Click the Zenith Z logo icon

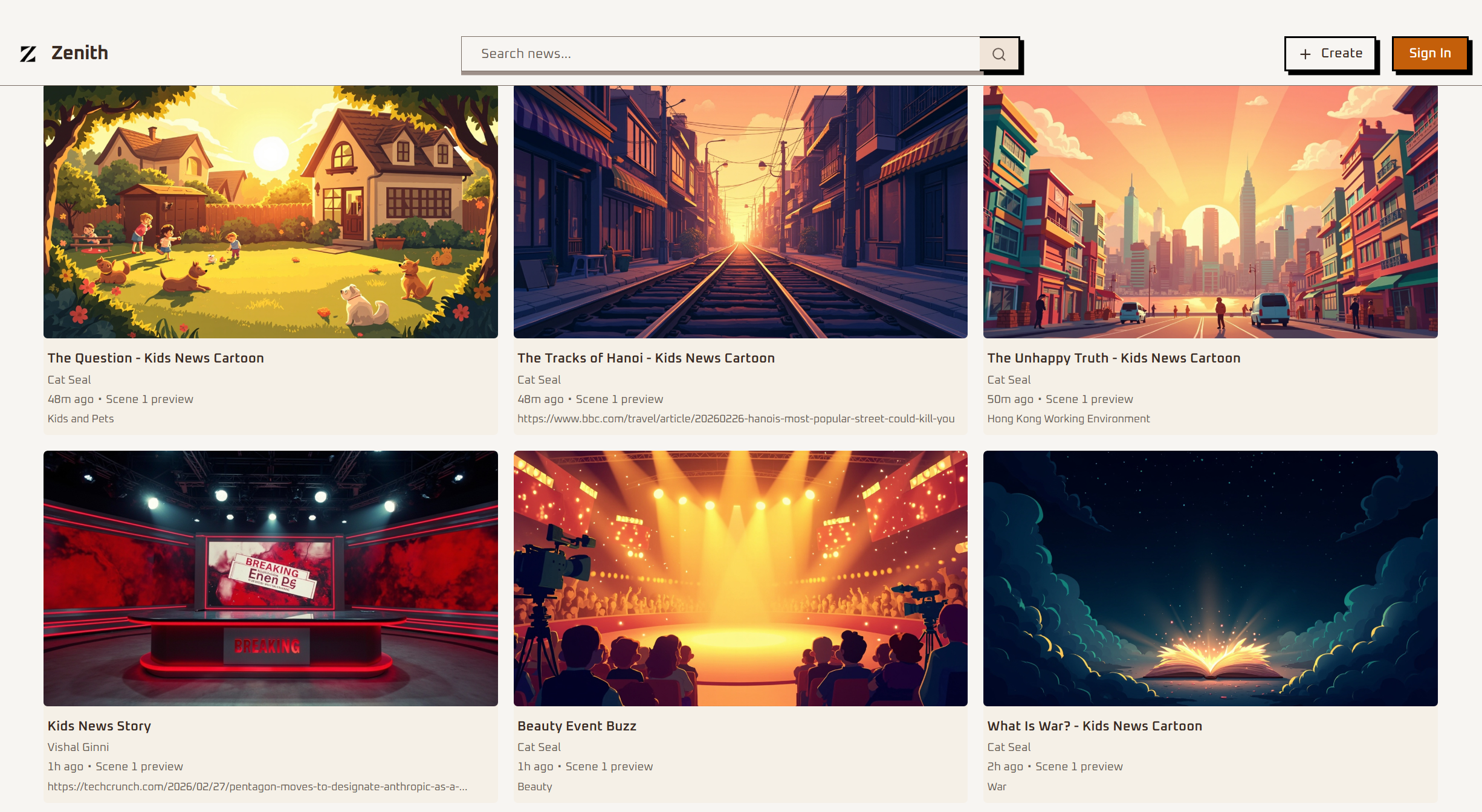pyautogui.click(x=28, y=54)
